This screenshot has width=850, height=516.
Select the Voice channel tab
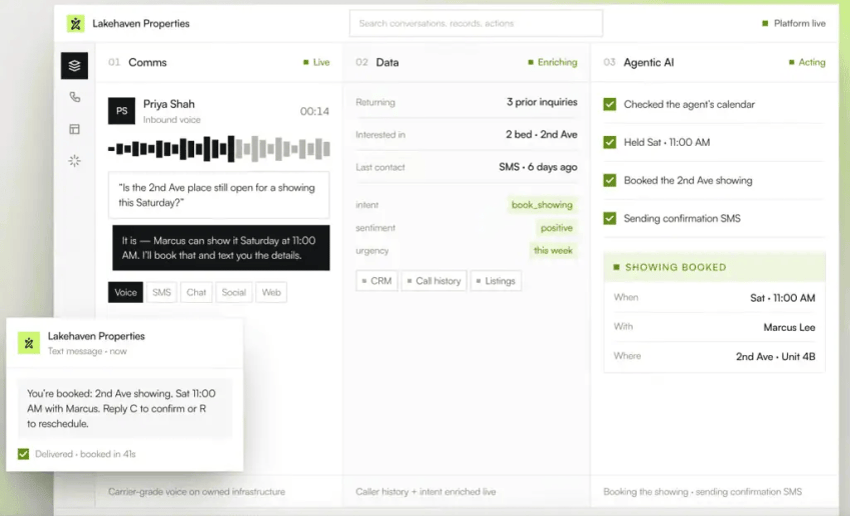(125, 292)
